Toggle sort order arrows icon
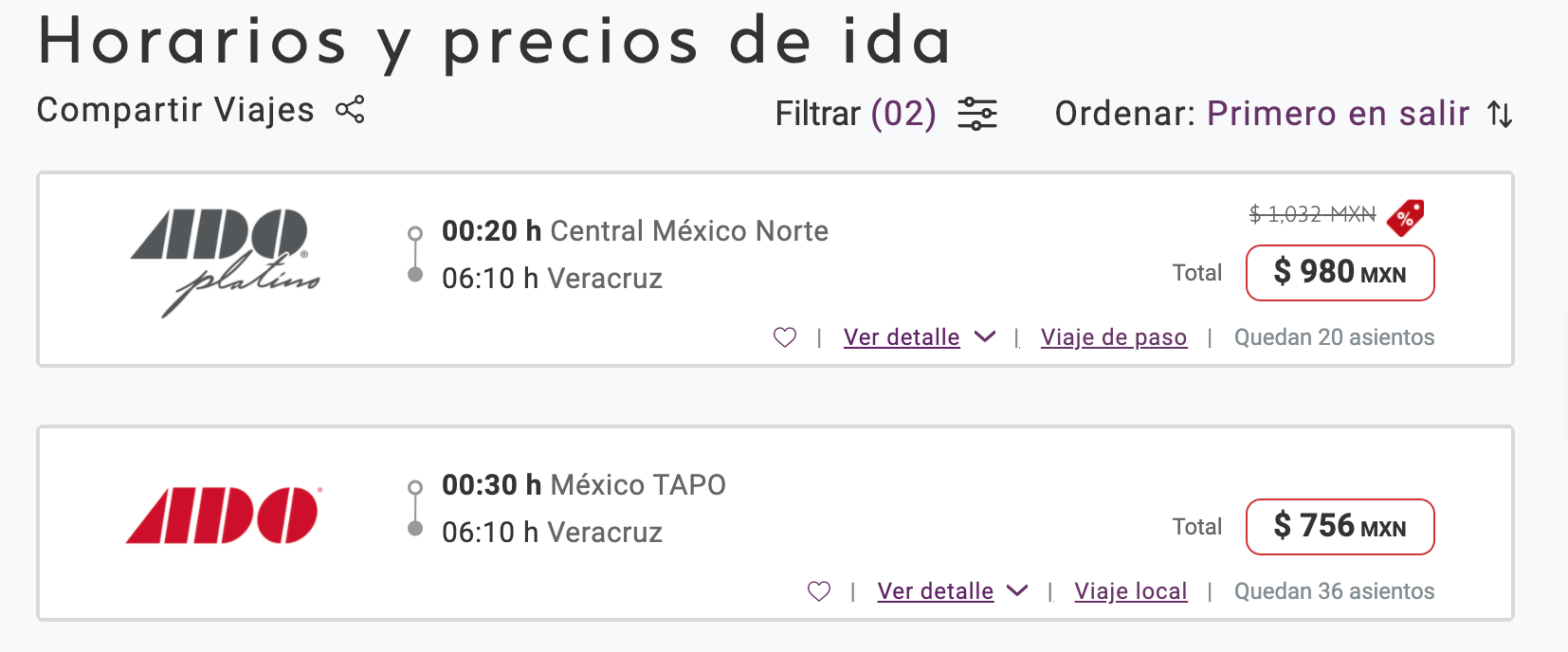The width and height of the screenshot is (1568, 652). [x=1500, y=114]
